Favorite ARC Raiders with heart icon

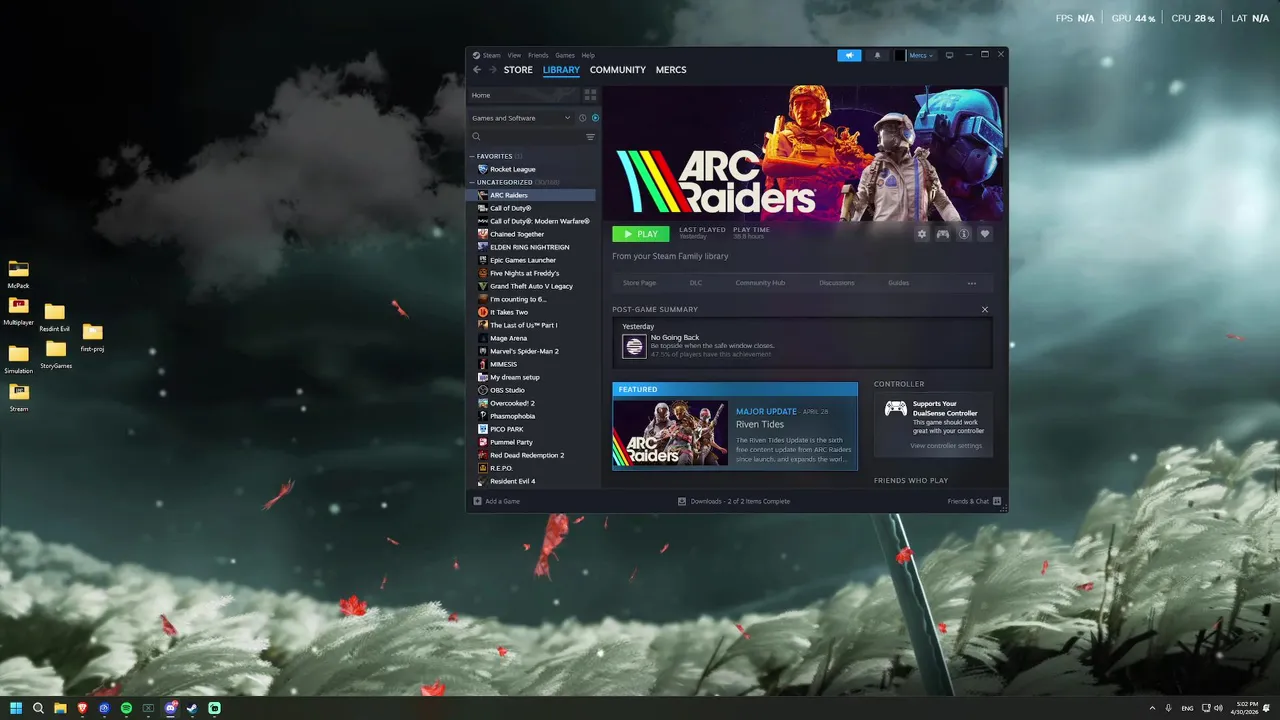tap(985, 234)
